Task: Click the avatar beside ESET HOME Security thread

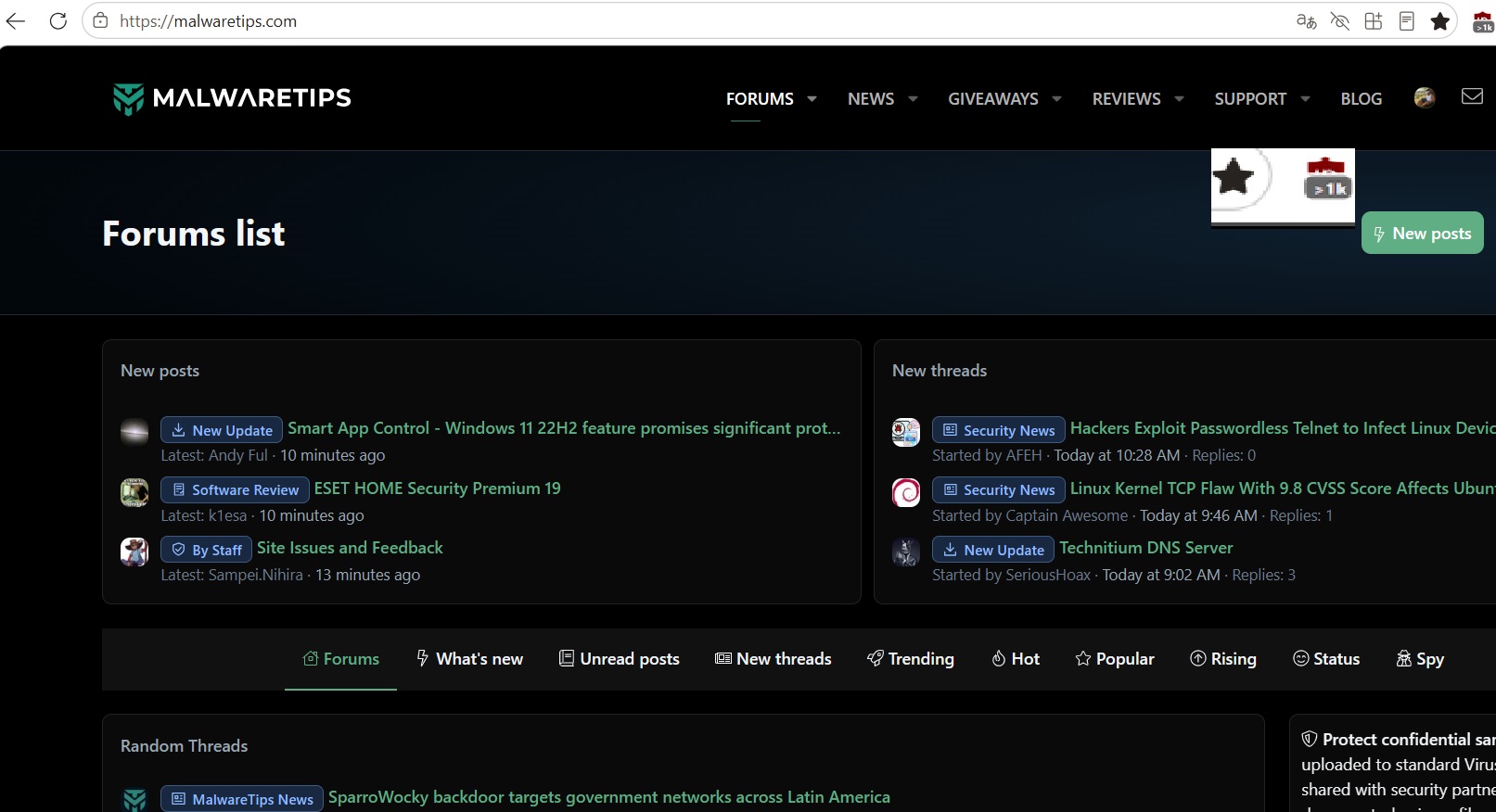Action: 134,492
